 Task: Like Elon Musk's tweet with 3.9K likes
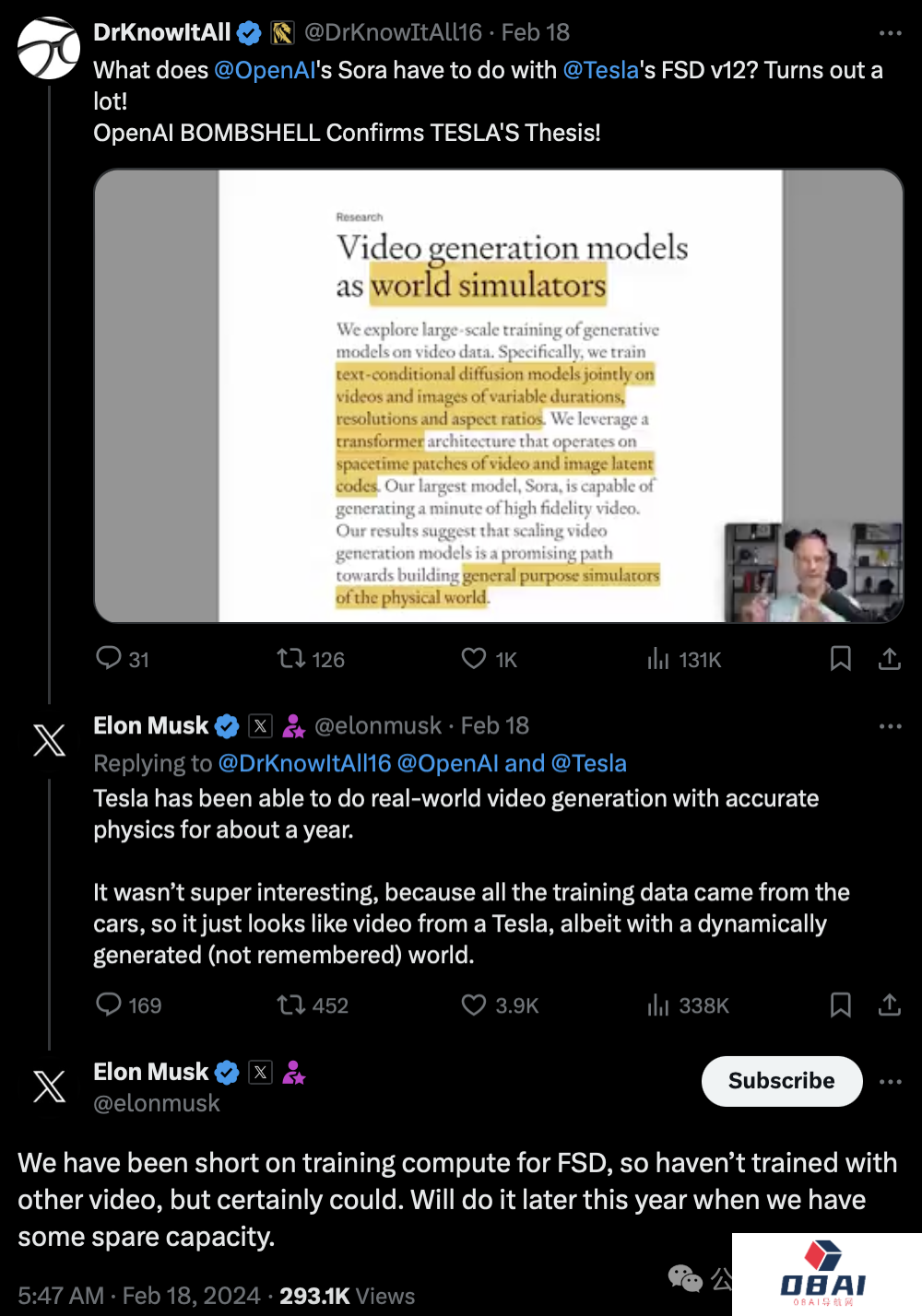(x=474, y=1004)
